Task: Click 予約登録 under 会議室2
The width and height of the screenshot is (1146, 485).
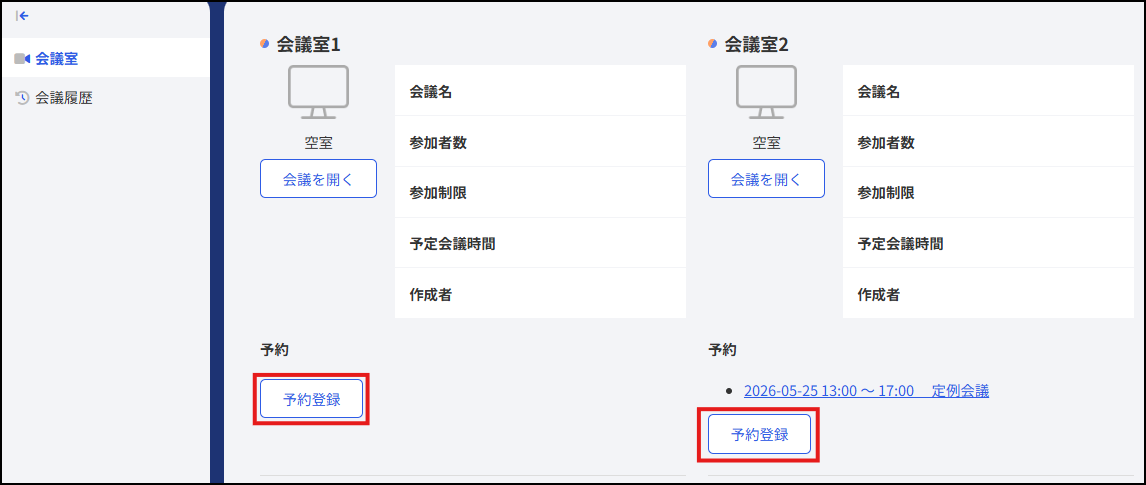Action: tap(759, 434)
